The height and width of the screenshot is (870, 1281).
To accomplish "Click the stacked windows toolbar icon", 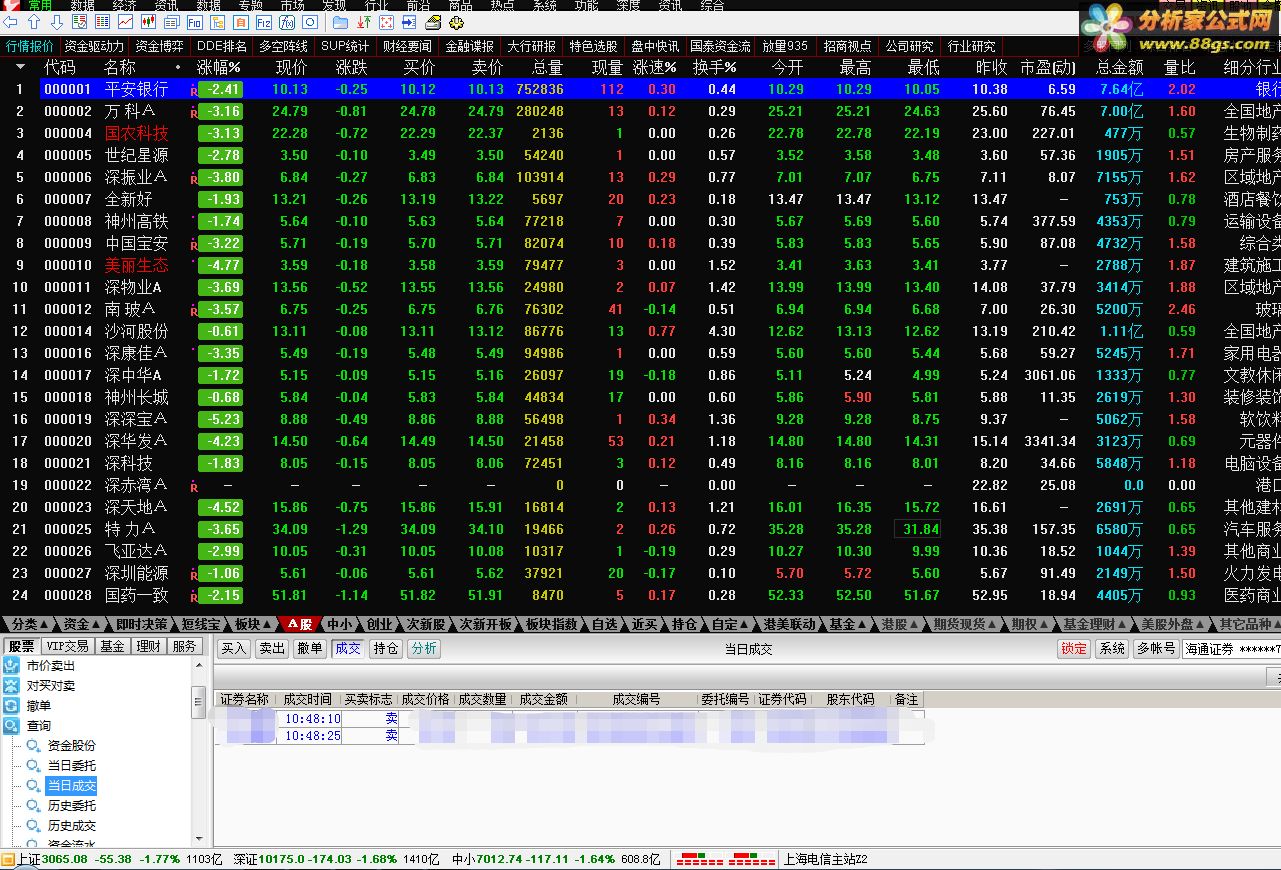I will (x=172, y=22).
